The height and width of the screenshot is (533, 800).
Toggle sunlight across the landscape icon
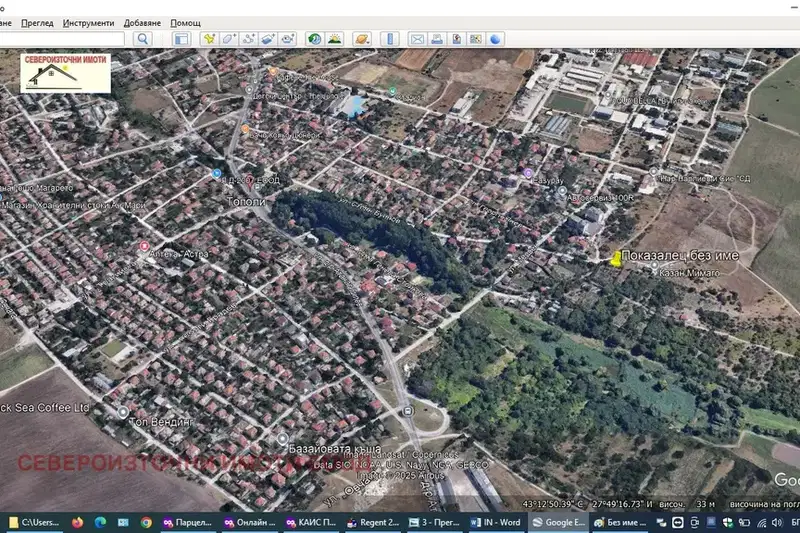click(x=335, y=39)
